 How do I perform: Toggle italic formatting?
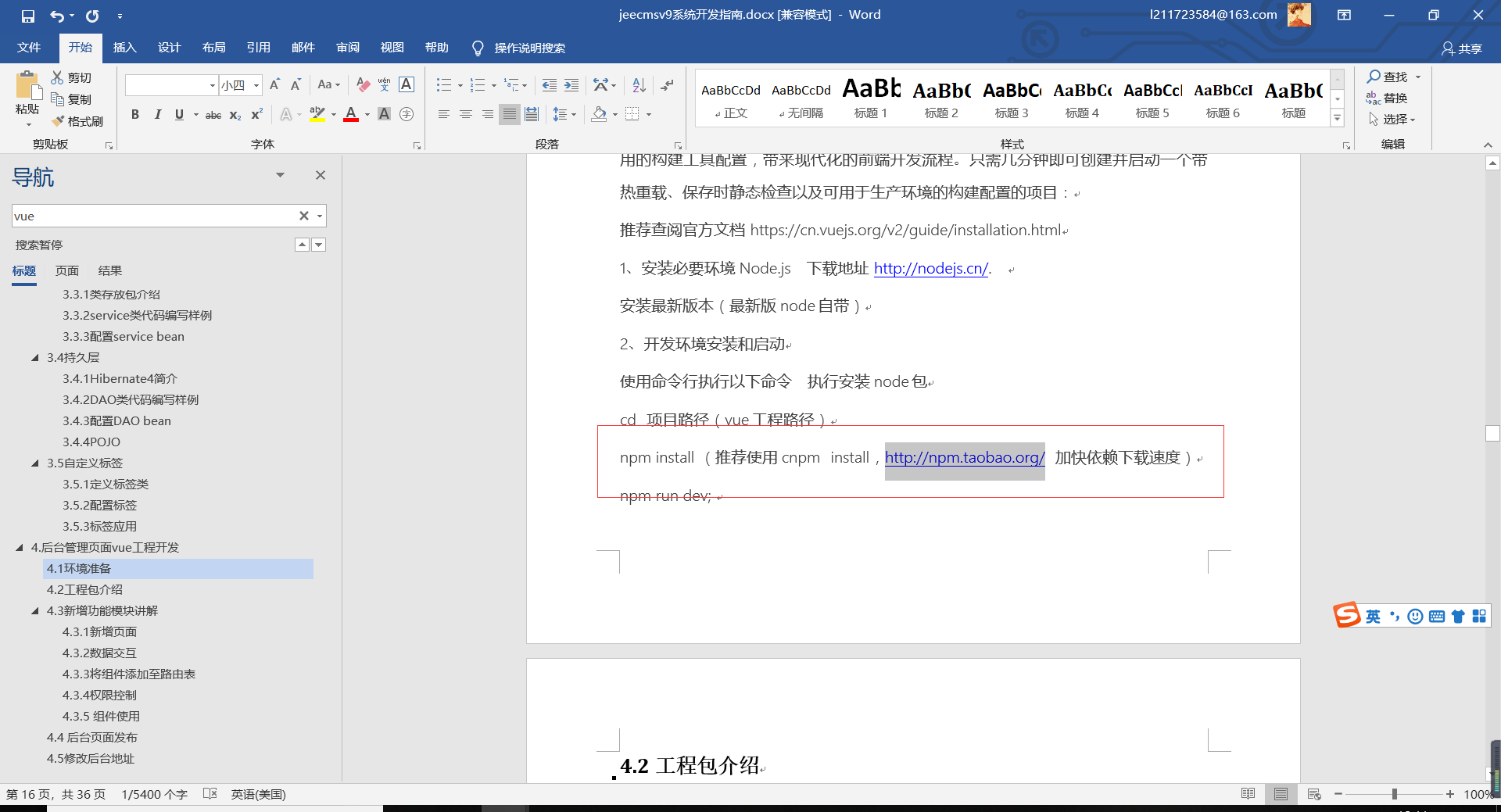[x=157, y=114]
